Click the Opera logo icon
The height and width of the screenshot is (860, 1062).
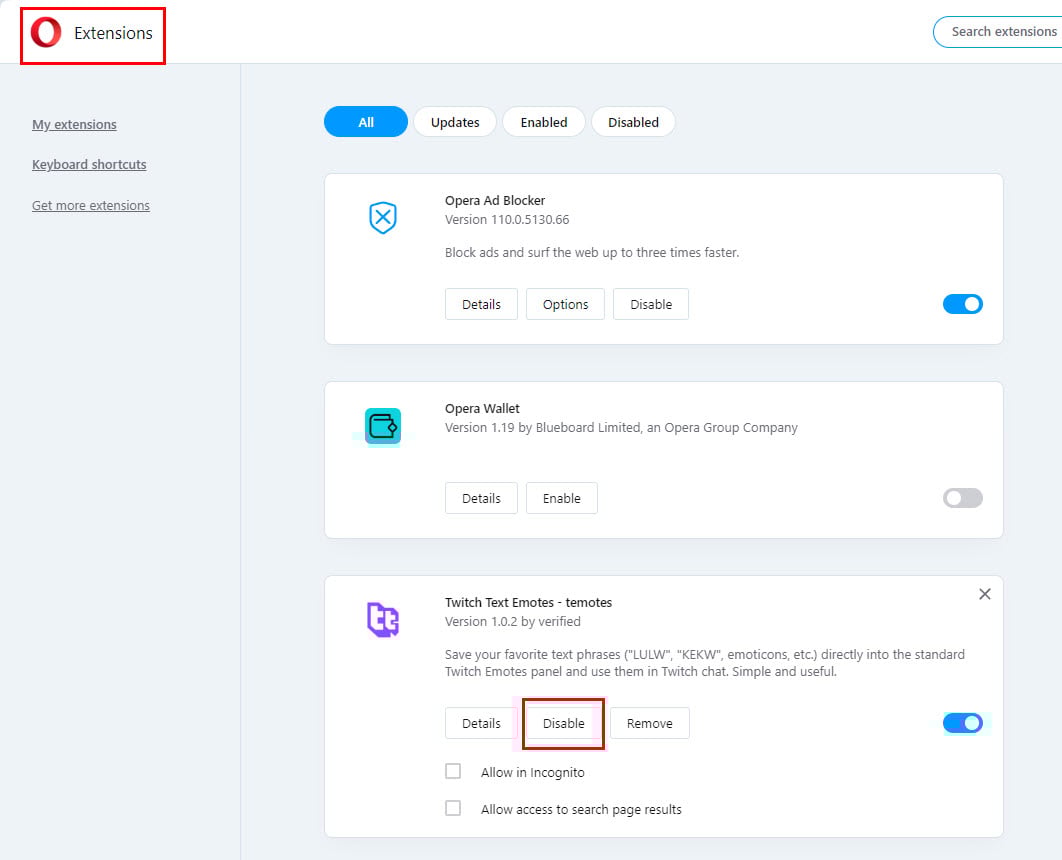click(x=46, y=33)
